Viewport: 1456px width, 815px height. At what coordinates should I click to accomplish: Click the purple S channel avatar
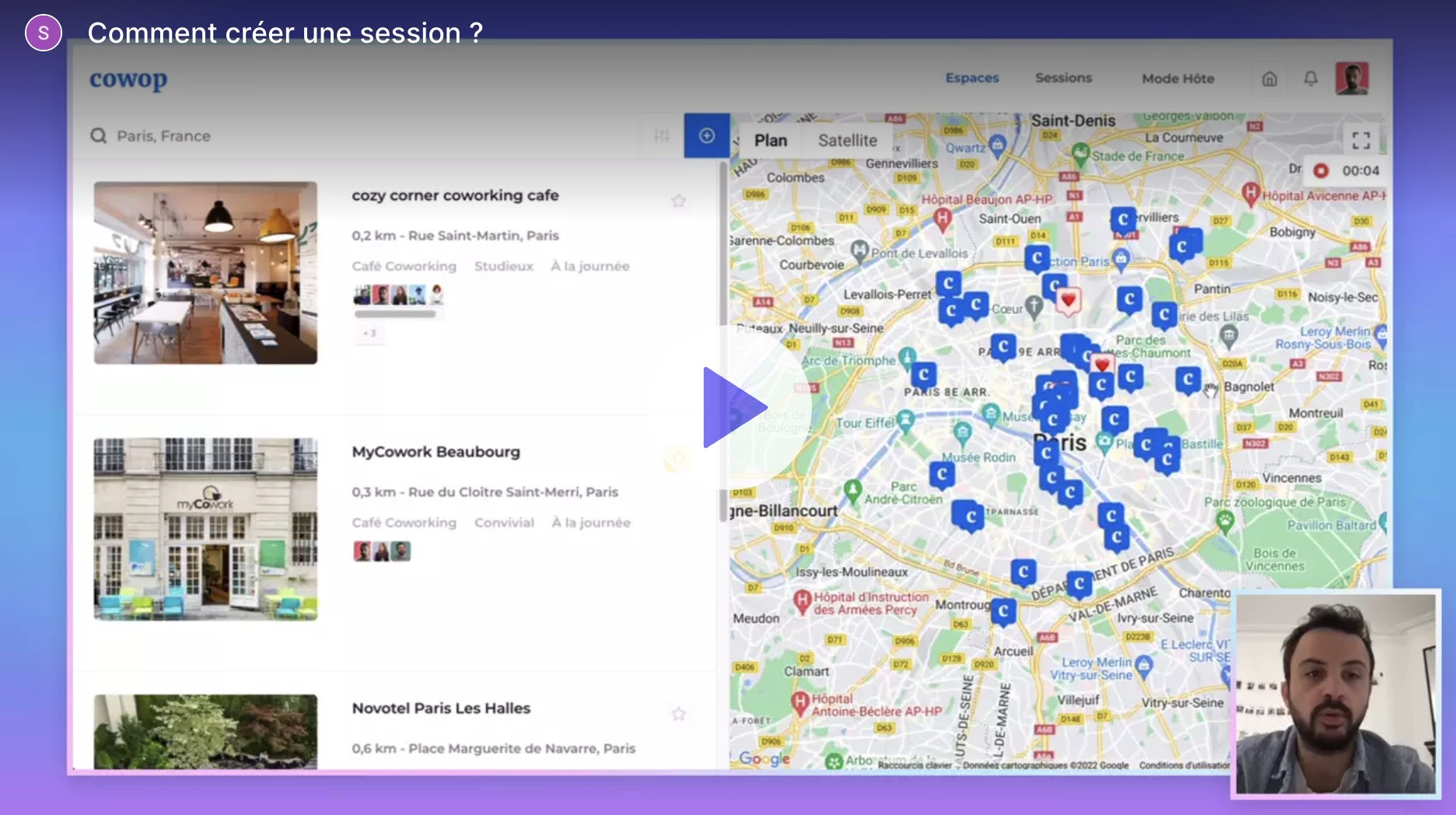[44, 33]
